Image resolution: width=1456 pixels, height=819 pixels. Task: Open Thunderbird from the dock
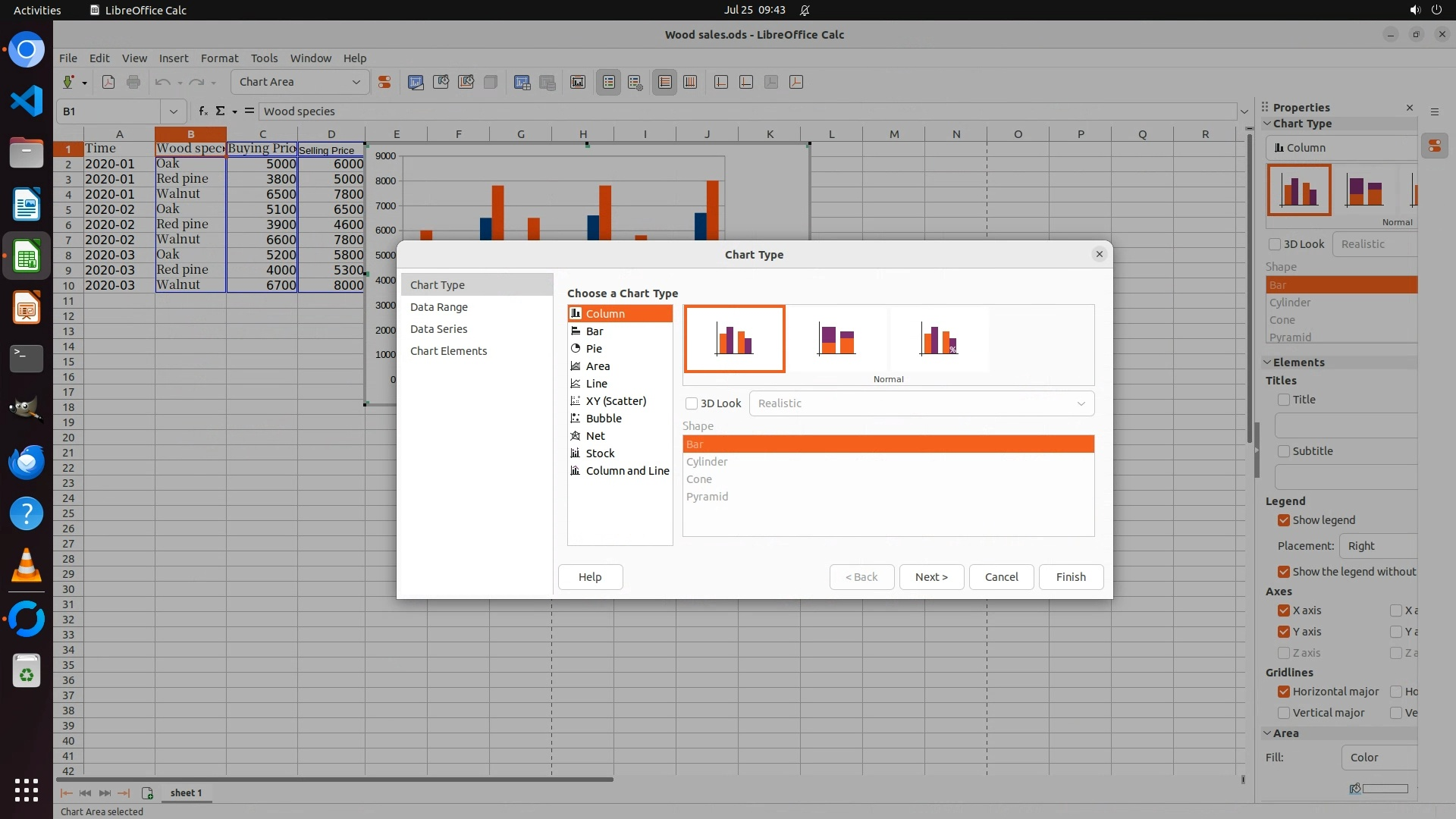(x=27, y=462)
